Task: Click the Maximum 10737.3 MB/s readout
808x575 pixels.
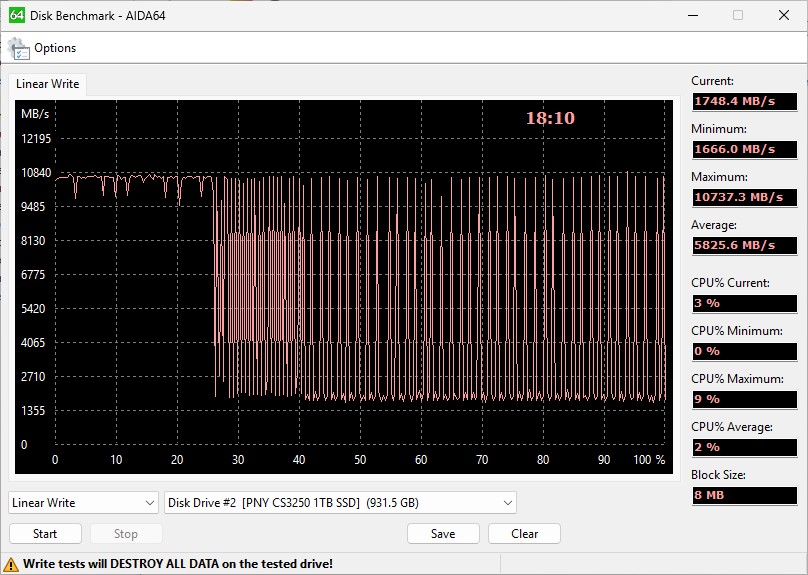Action: coord(744,197)
